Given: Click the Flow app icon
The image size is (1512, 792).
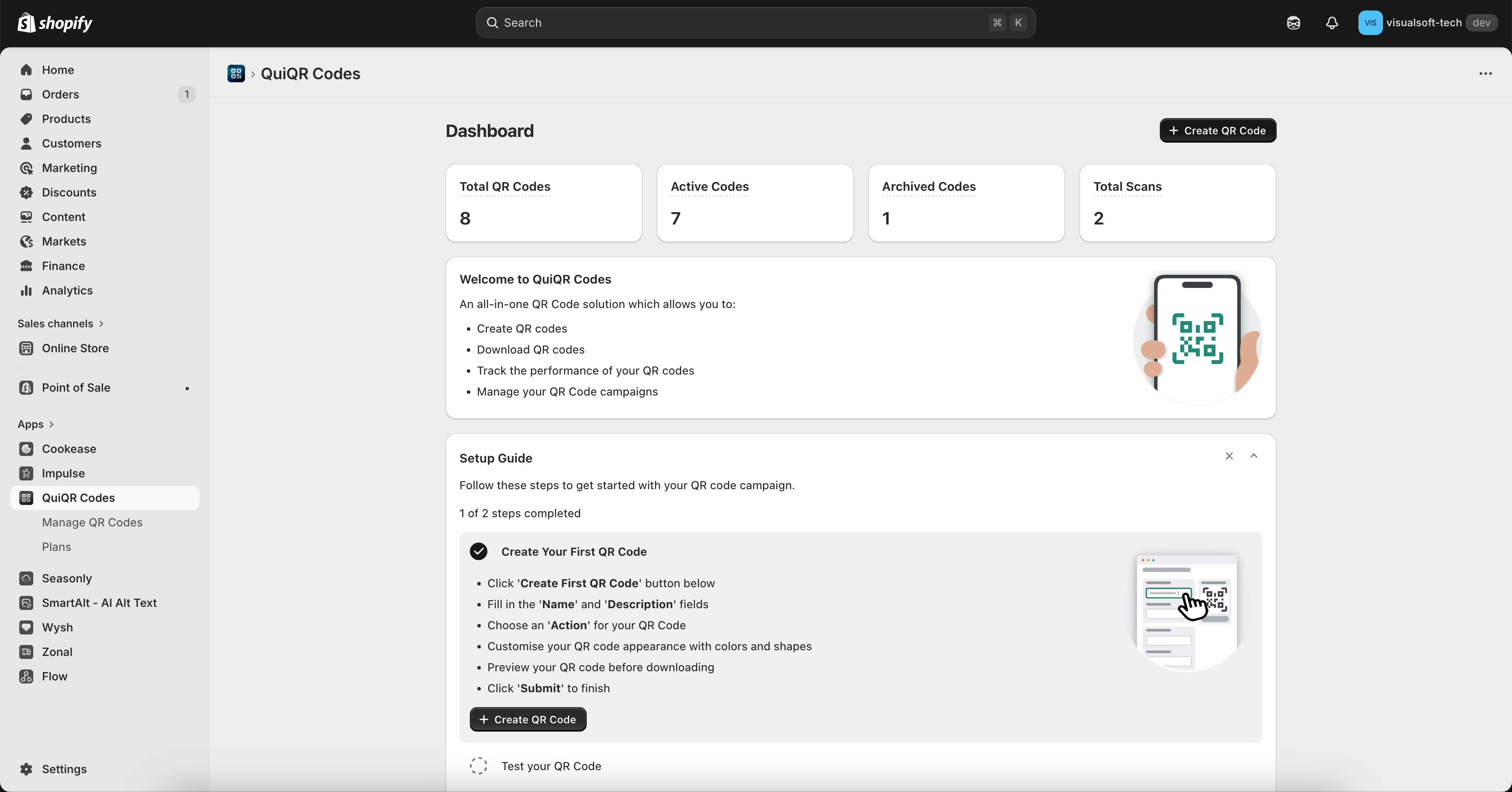Looking at the screenshot, I should (x=26, y=676).
